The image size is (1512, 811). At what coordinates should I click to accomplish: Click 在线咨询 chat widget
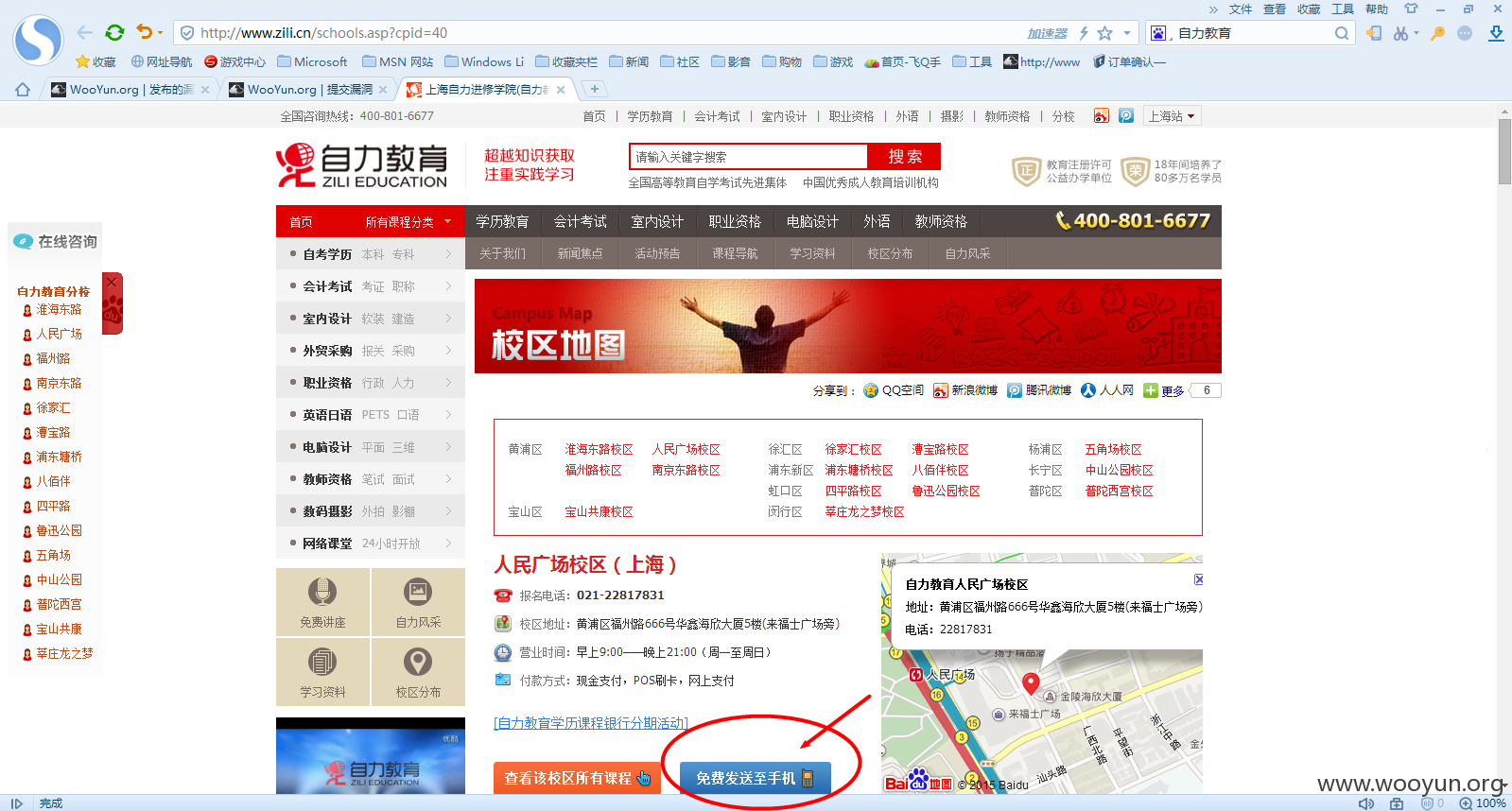pos(57,241)
